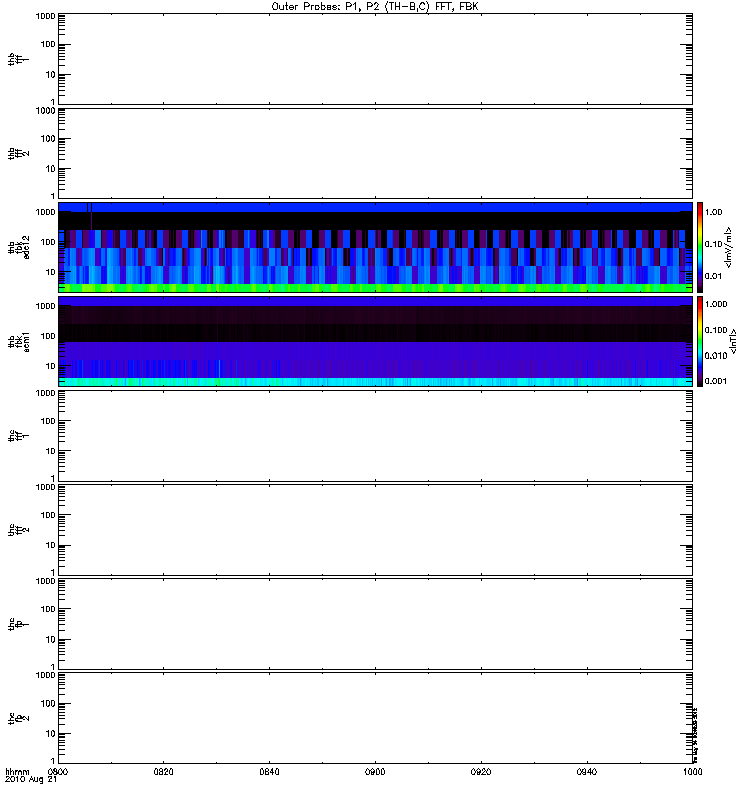Click the green band in edc12 spectrogram

[375, 287]
